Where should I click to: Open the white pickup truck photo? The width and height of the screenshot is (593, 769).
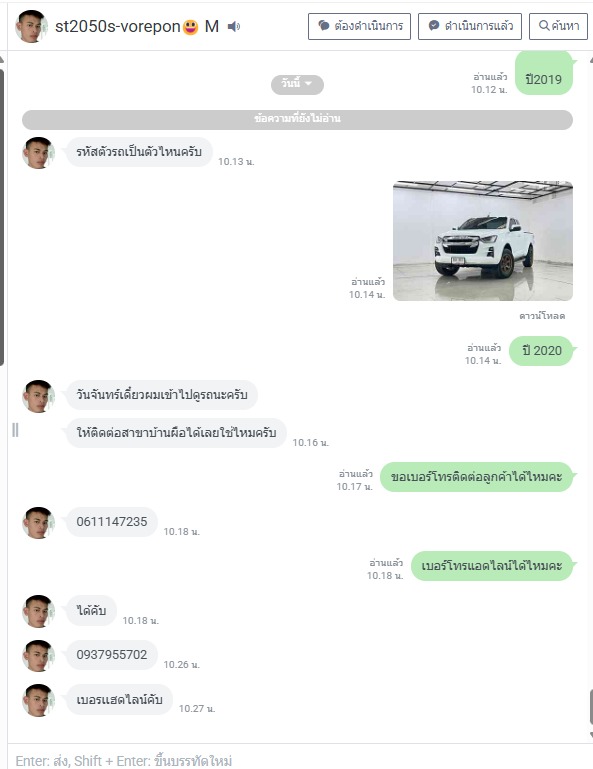483,241
